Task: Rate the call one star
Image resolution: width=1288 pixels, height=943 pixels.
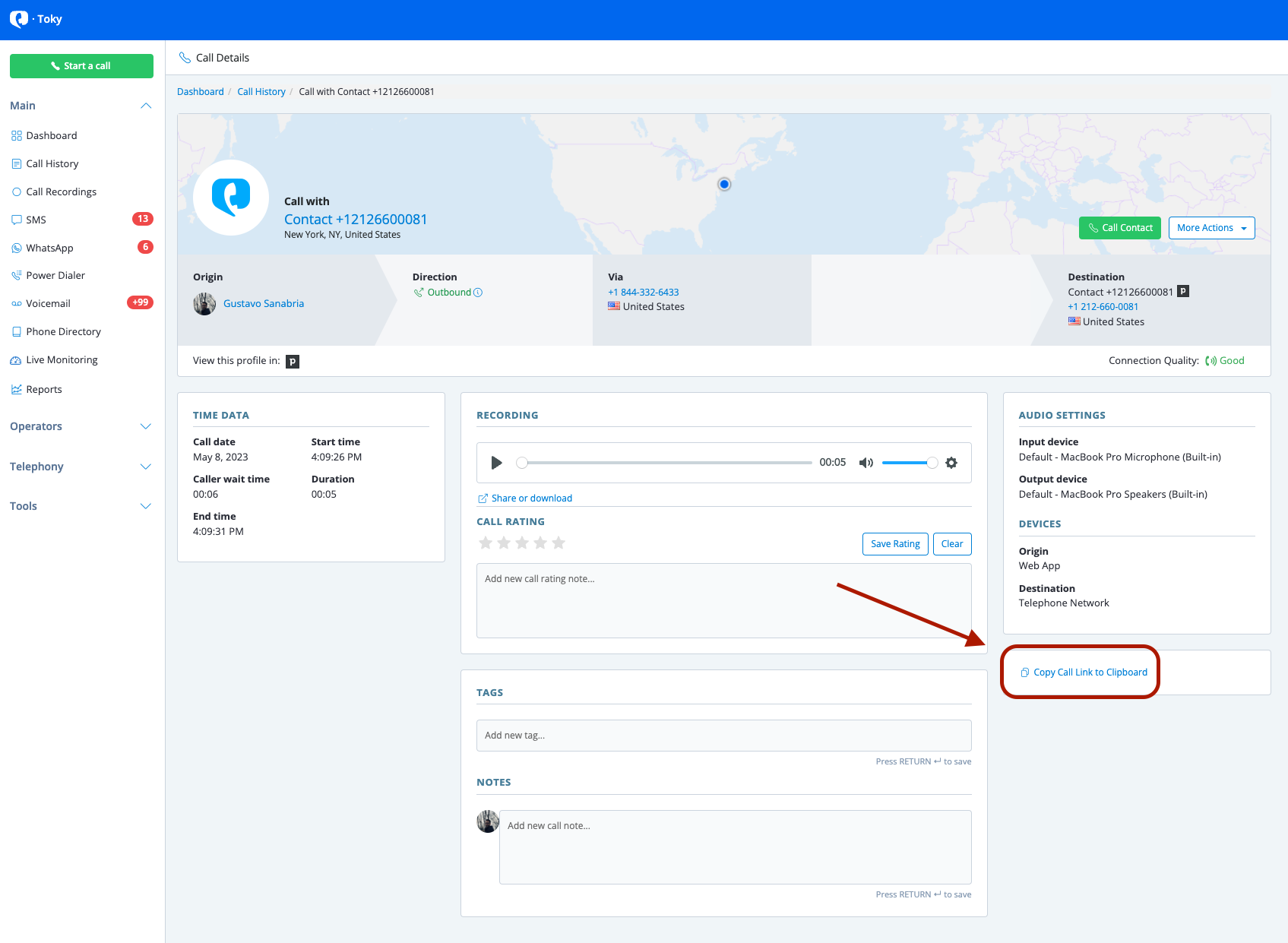Action: point(486,543)
